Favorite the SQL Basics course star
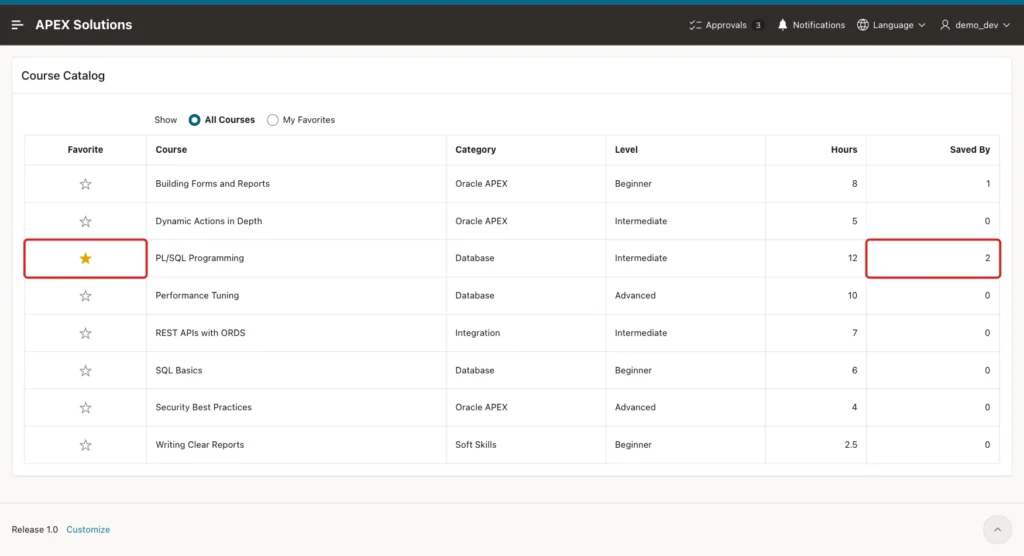 86,370
